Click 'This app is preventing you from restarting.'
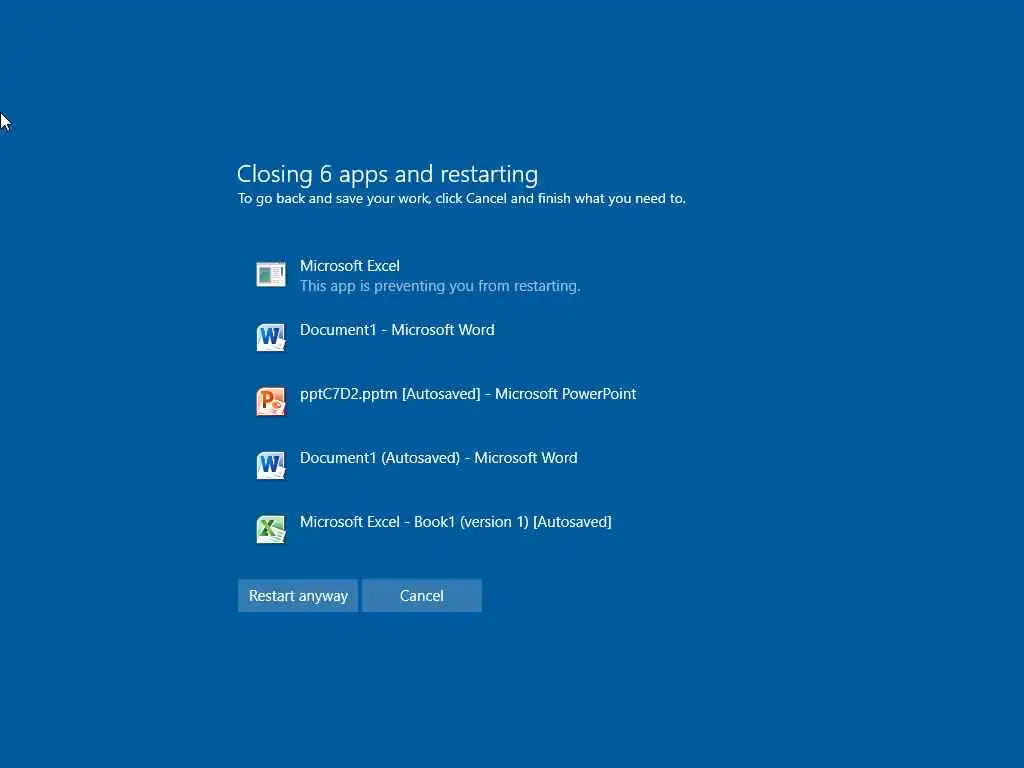1024x768 pixels. (440, 286)
